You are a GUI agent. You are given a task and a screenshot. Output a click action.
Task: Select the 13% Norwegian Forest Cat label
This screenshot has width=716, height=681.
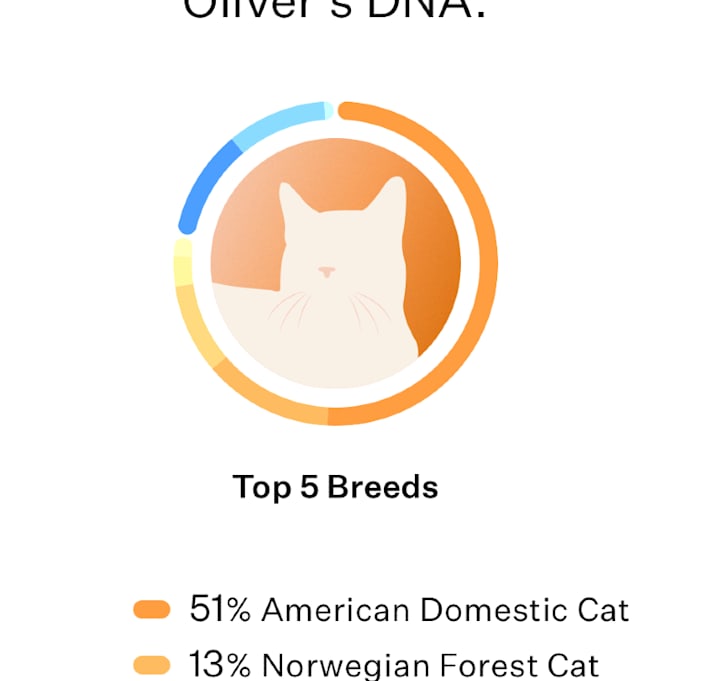click(394, 665)
